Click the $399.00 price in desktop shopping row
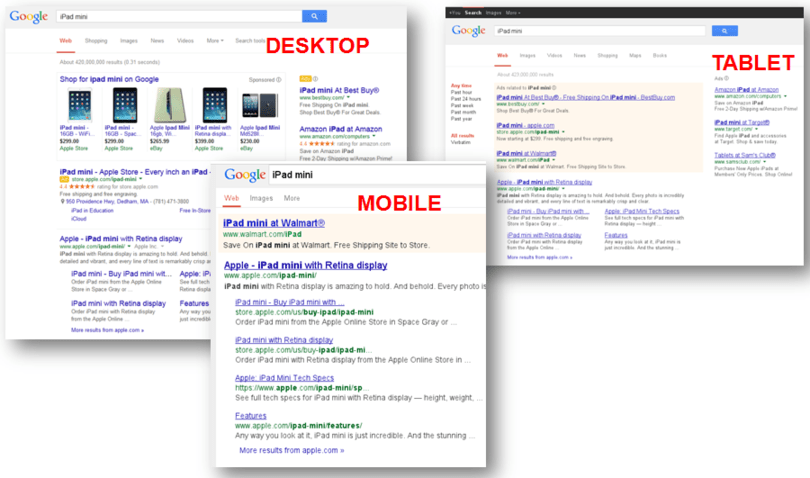 pos(204,141)
